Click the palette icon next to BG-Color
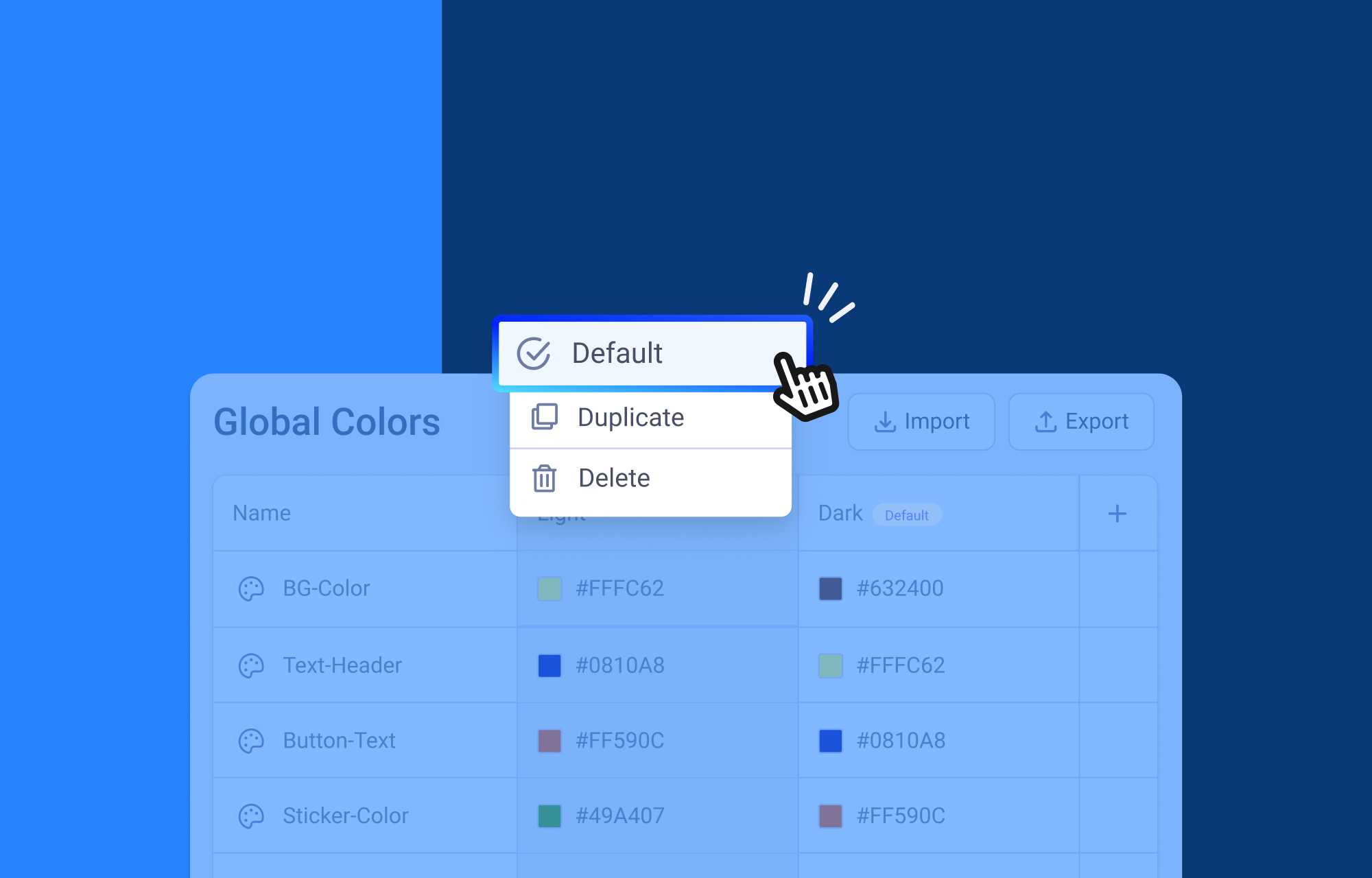The width and height of the screenshot is (1372, 878). coord(251,589)
